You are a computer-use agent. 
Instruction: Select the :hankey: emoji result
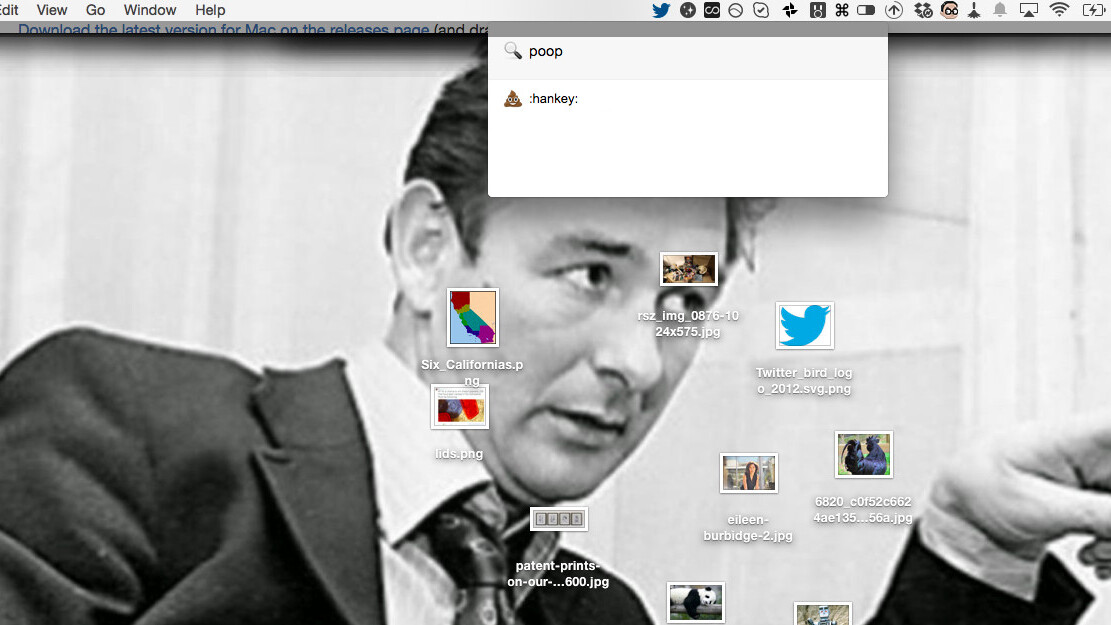point(553,99)
